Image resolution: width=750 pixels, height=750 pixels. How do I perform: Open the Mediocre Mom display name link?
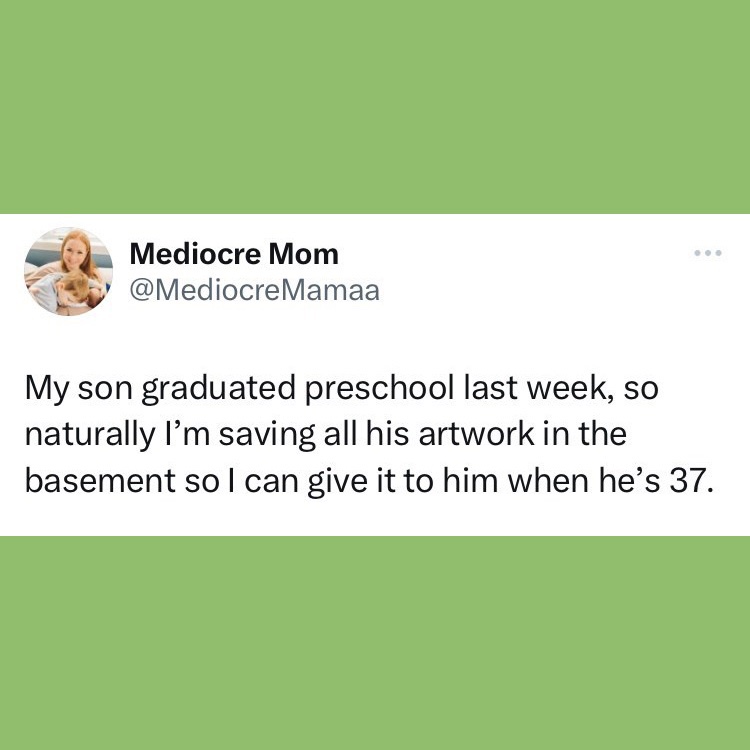click(235, 254)
